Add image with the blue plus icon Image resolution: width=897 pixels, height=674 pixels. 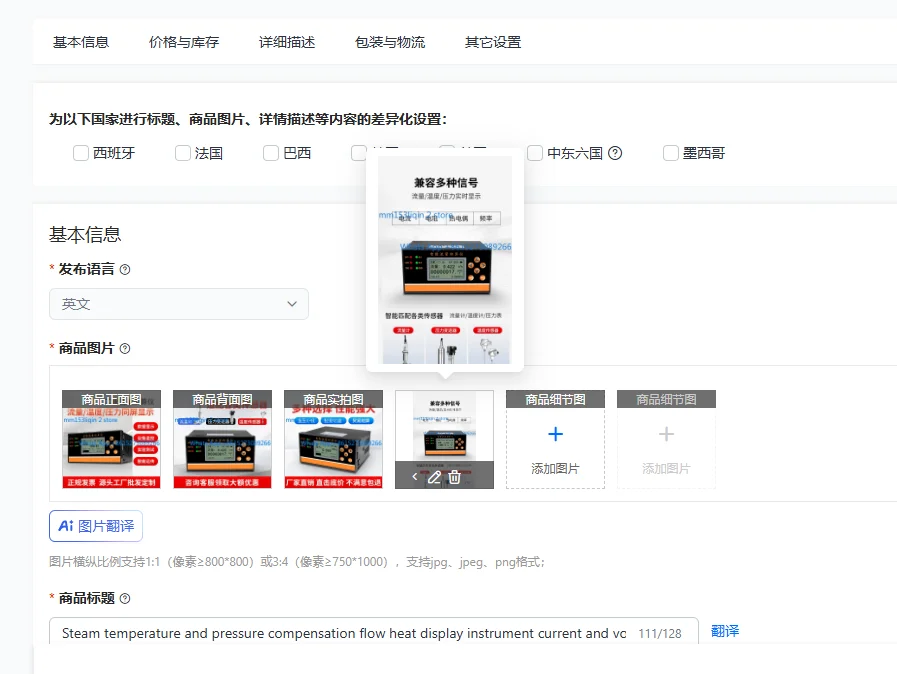pos(555,434)
